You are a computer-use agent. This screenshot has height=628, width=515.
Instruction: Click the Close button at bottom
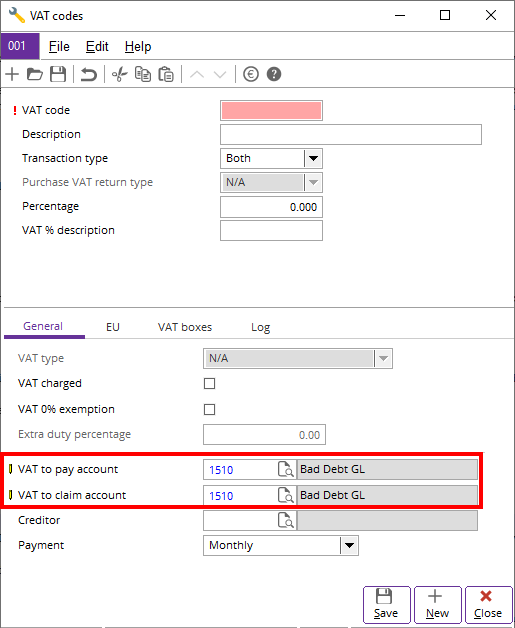point(488,605)
